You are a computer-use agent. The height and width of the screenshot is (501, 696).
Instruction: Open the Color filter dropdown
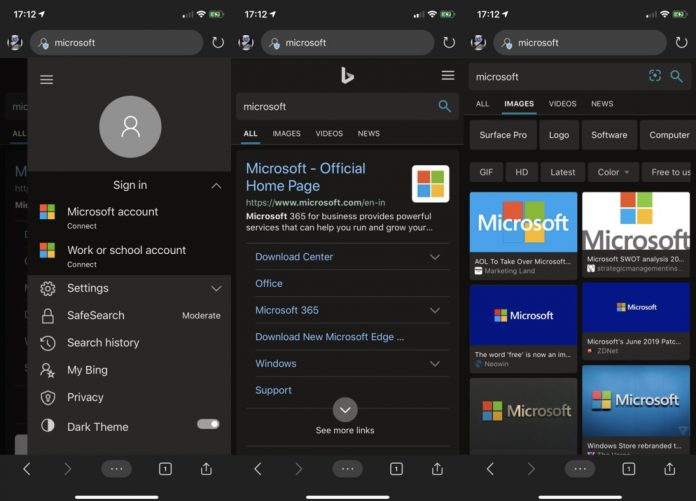click(x=613, y=172)
